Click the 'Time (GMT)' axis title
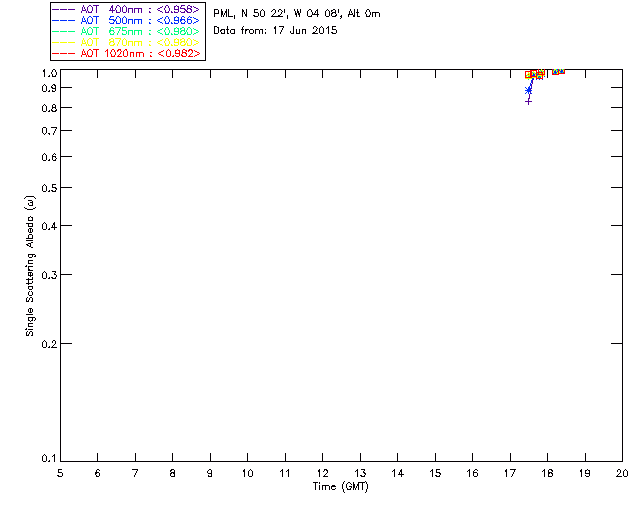This screenshot has height=512, width=640. pos(340,487)
